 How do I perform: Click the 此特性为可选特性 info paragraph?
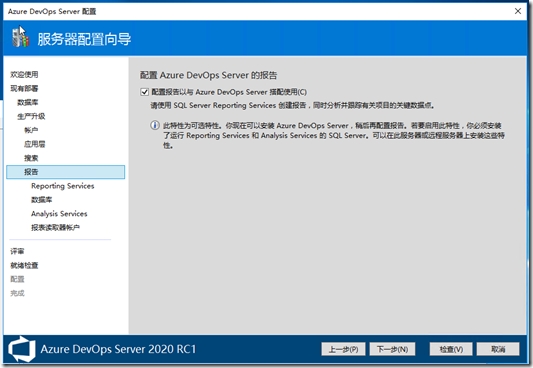[x=334, y=136]
